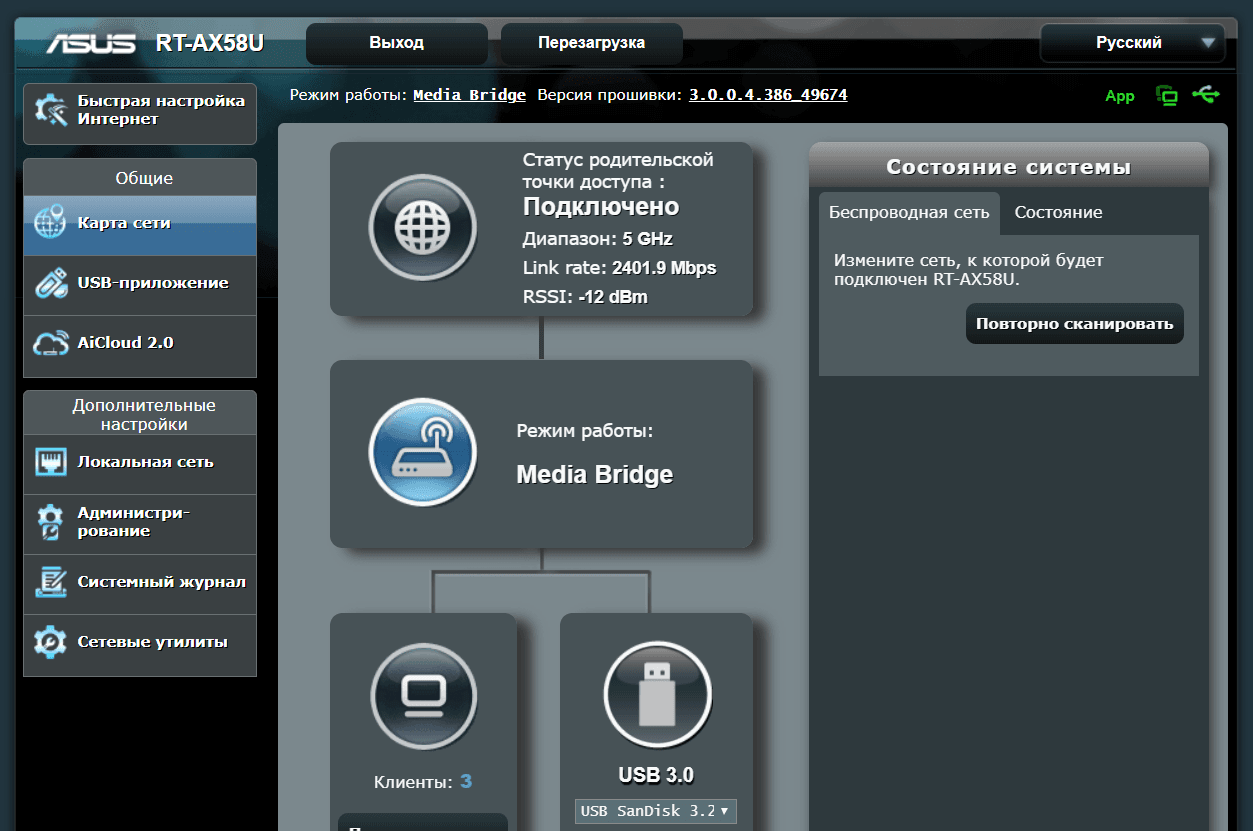Click the clients count number 3

tap(466, 781)
